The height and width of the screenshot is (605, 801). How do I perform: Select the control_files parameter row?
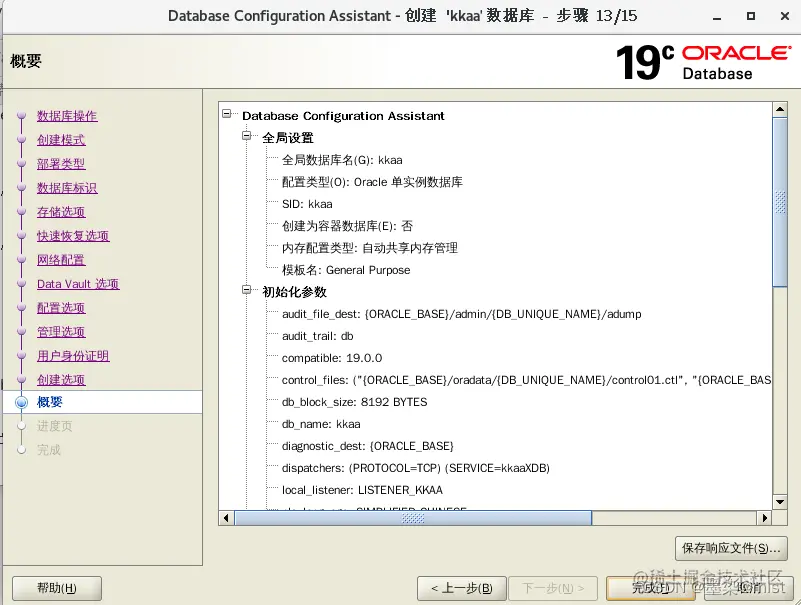pyautogui.click(x=526, y=380)
